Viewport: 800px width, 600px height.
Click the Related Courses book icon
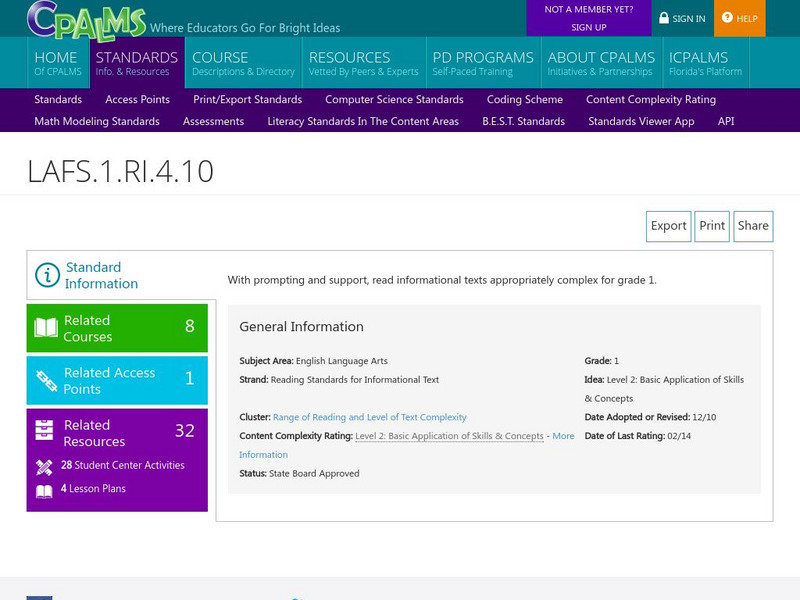click(x=46, y=328)
